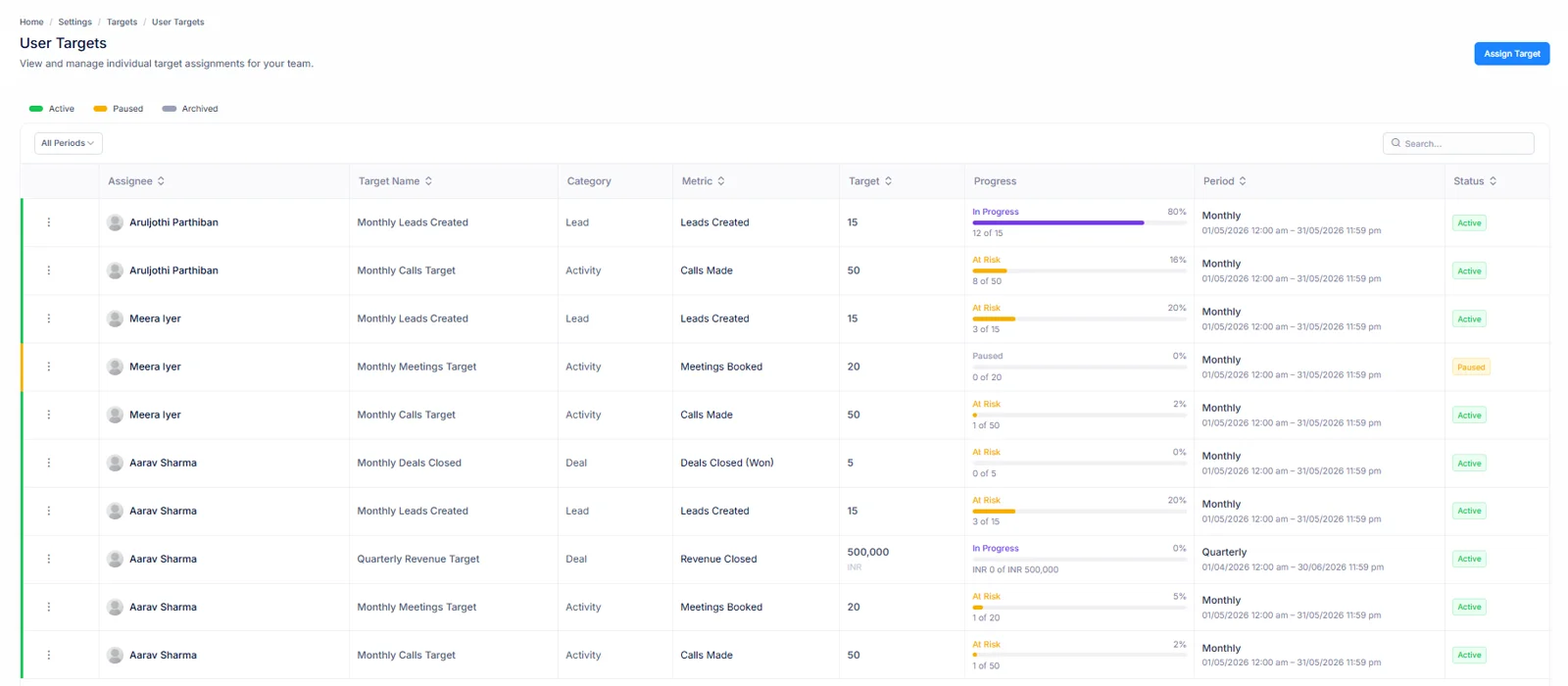Image resolution: width=1568 pixels, height=686 pixels.
Task: Click "Revenue Closed" metric cell
Action: tap(718, 559)
